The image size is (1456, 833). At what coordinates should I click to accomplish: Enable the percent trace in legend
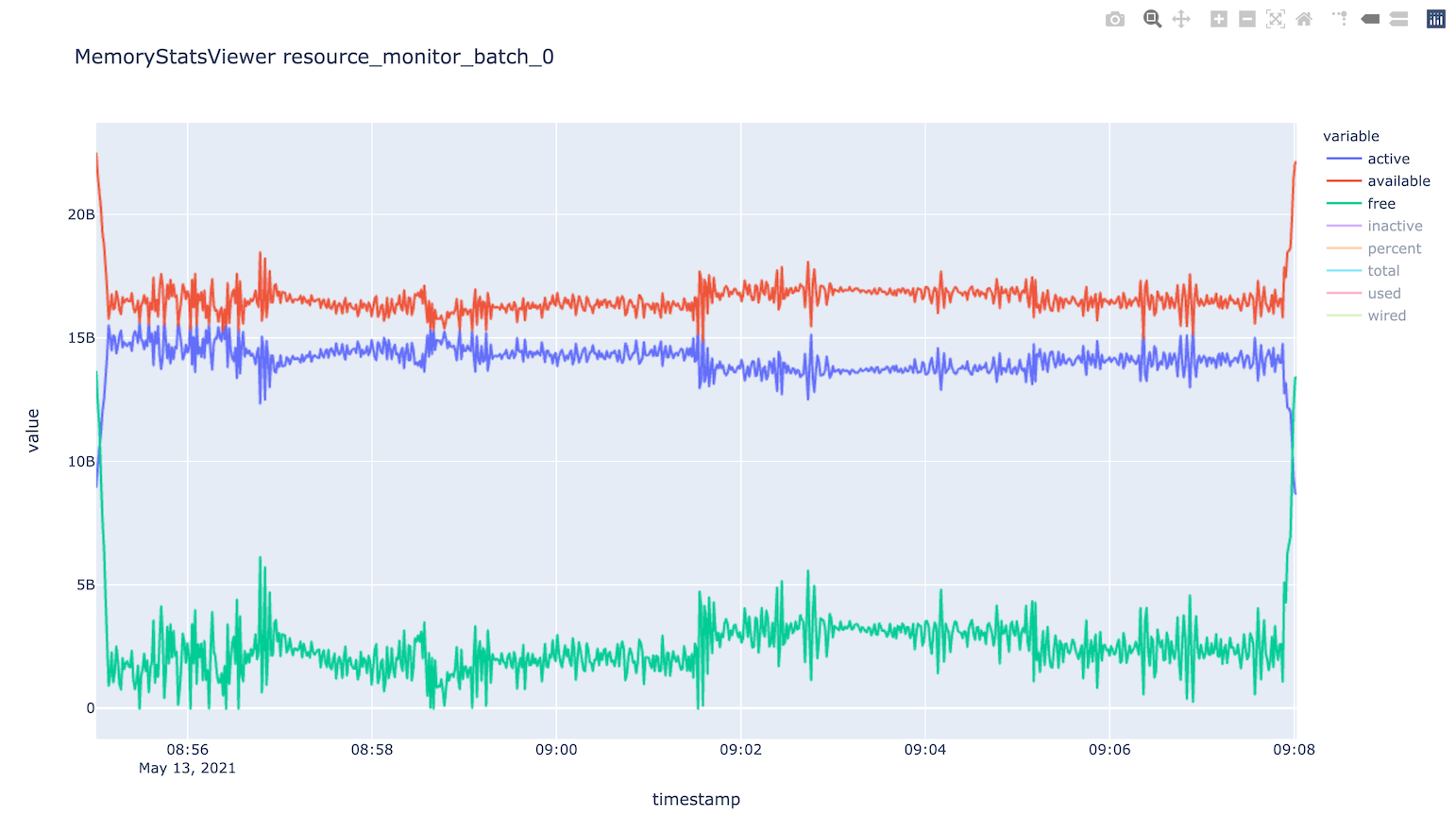(x=1394, y=249)
